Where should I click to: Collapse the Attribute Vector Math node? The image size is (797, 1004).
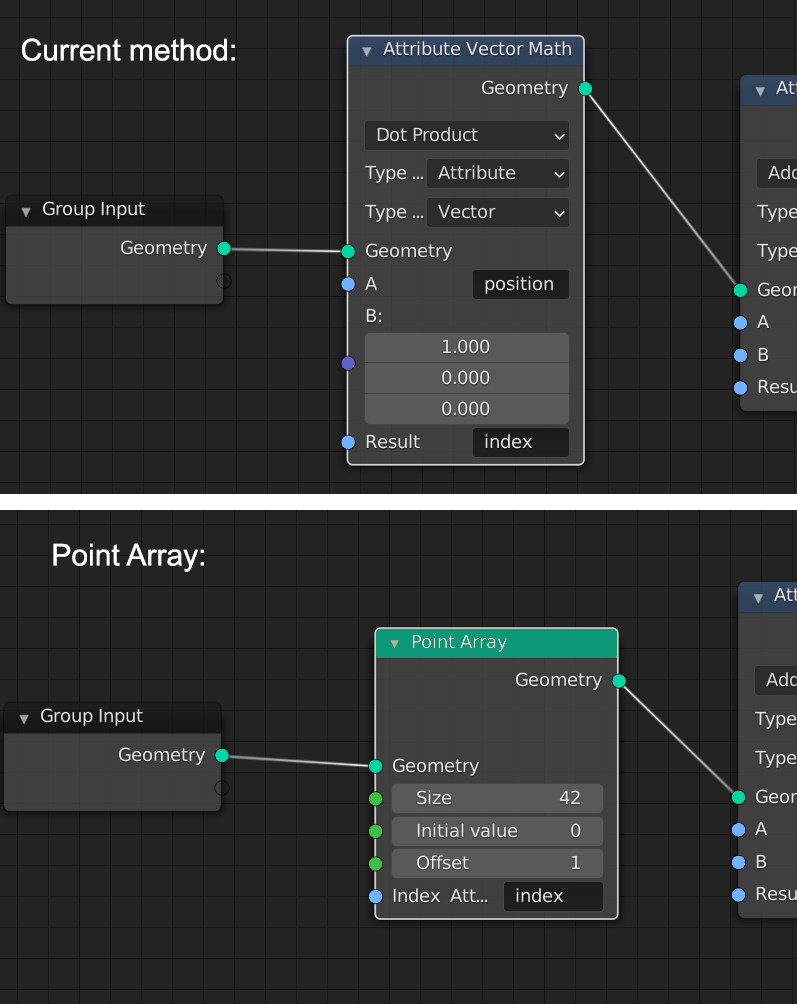click(367, 51)
